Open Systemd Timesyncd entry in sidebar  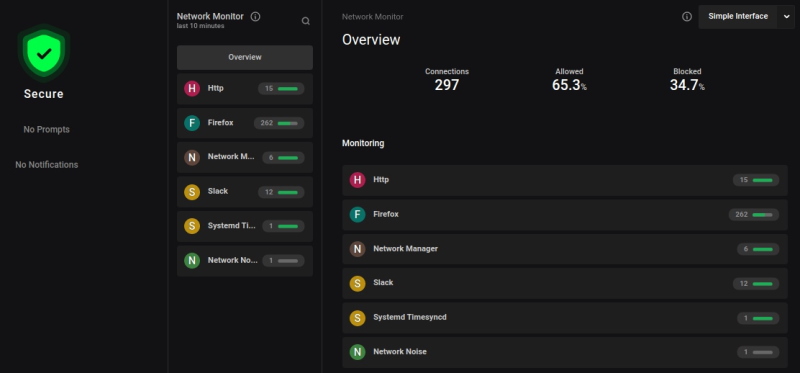coord(245,226)
